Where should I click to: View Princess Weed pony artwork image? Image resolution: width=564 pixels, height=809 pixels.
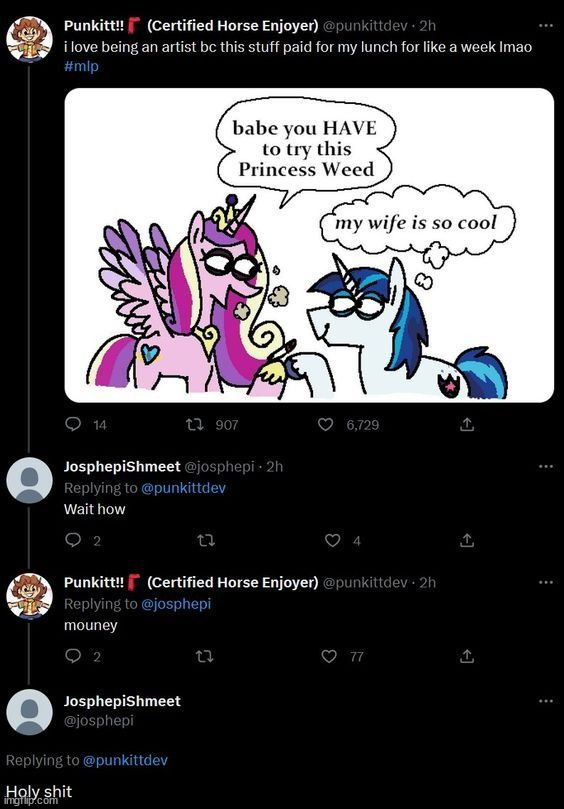[x=309, y=245]
